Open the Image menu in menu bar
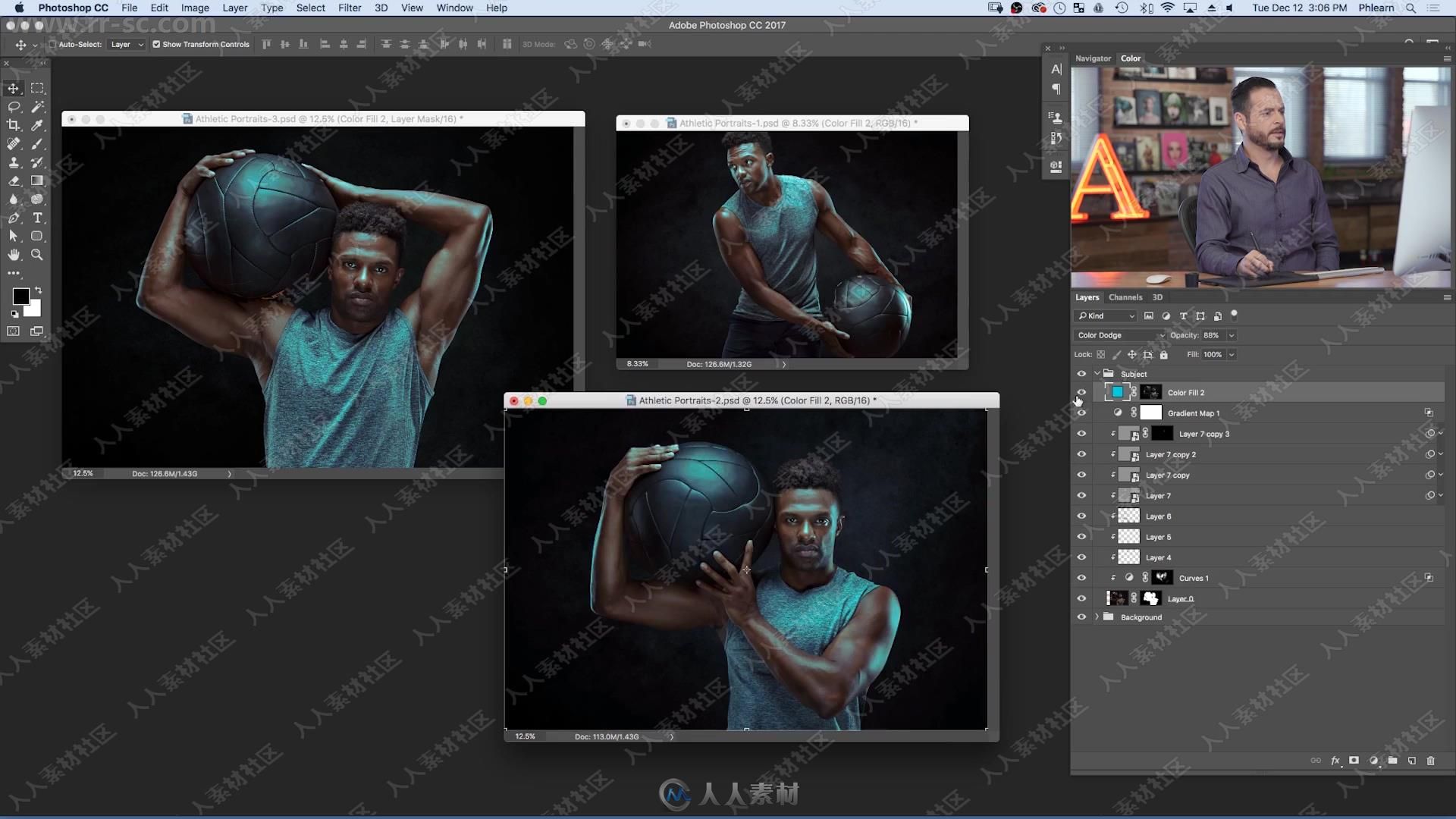This screenshot has height=819, width=1456. [193, 8]
